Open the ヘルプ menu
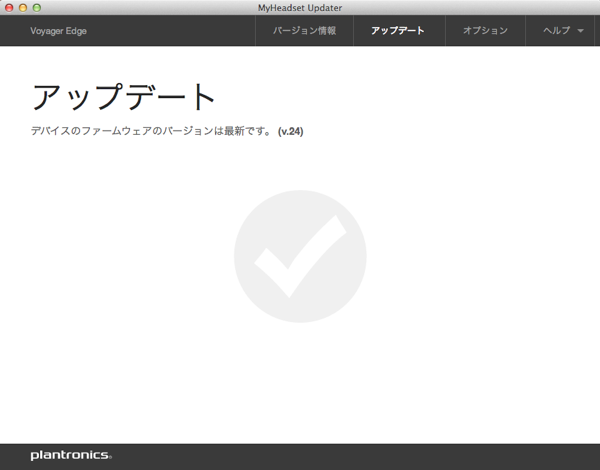The image size is (600, 470). (x=560, y=31)
